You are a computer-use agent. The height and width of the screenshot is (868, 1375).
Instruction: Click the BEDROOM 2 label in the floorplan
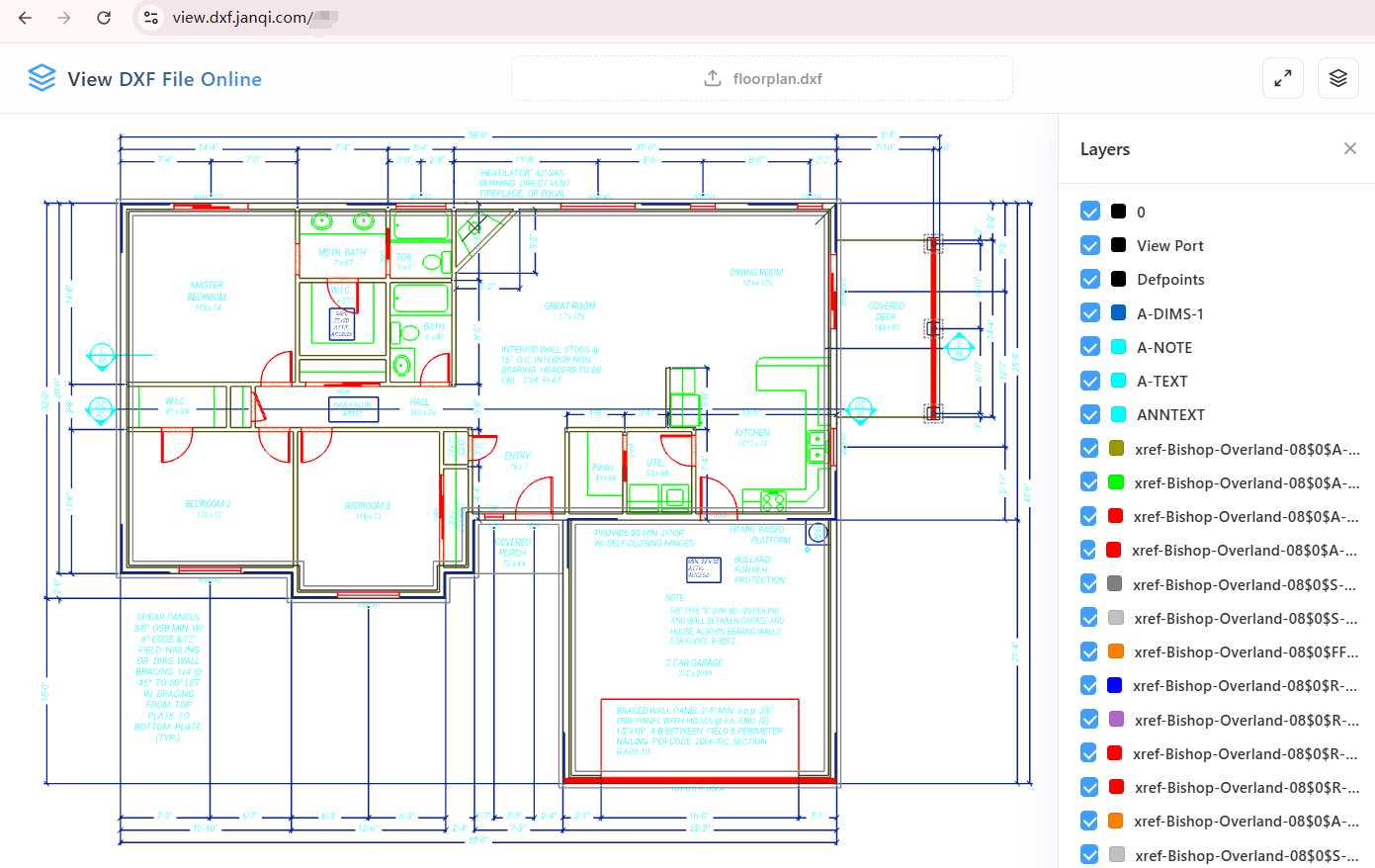208,504
